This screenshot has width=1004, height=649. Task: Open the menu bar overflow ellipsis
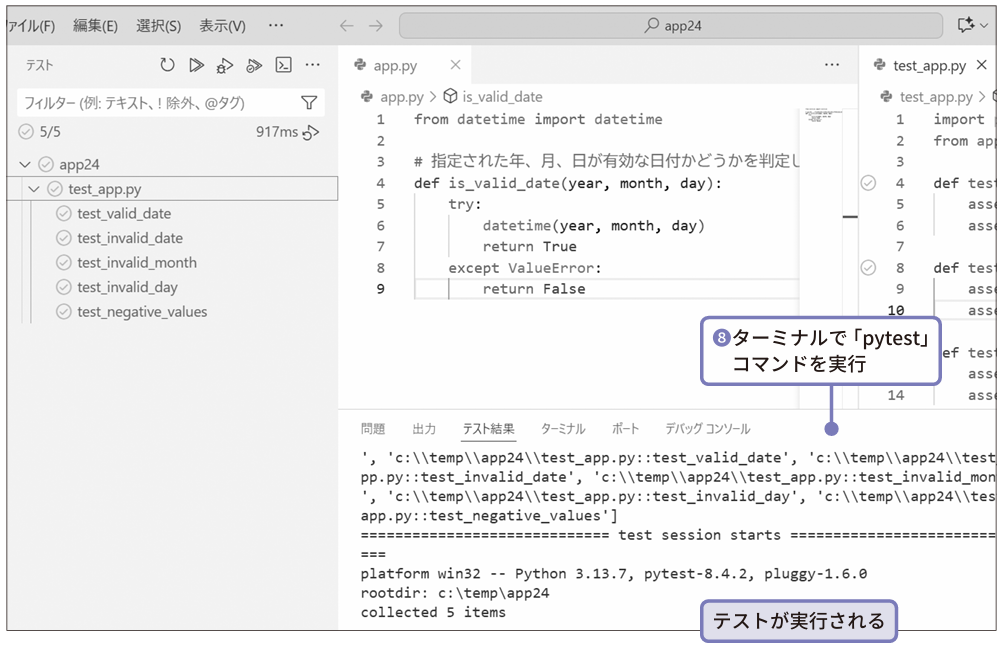click(x=276, y=25)
